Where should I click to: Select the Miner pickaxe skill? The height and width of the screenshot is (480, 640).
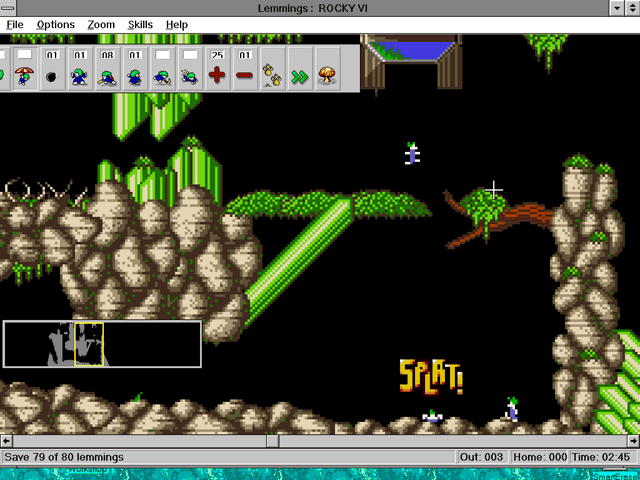pos(162,68)
